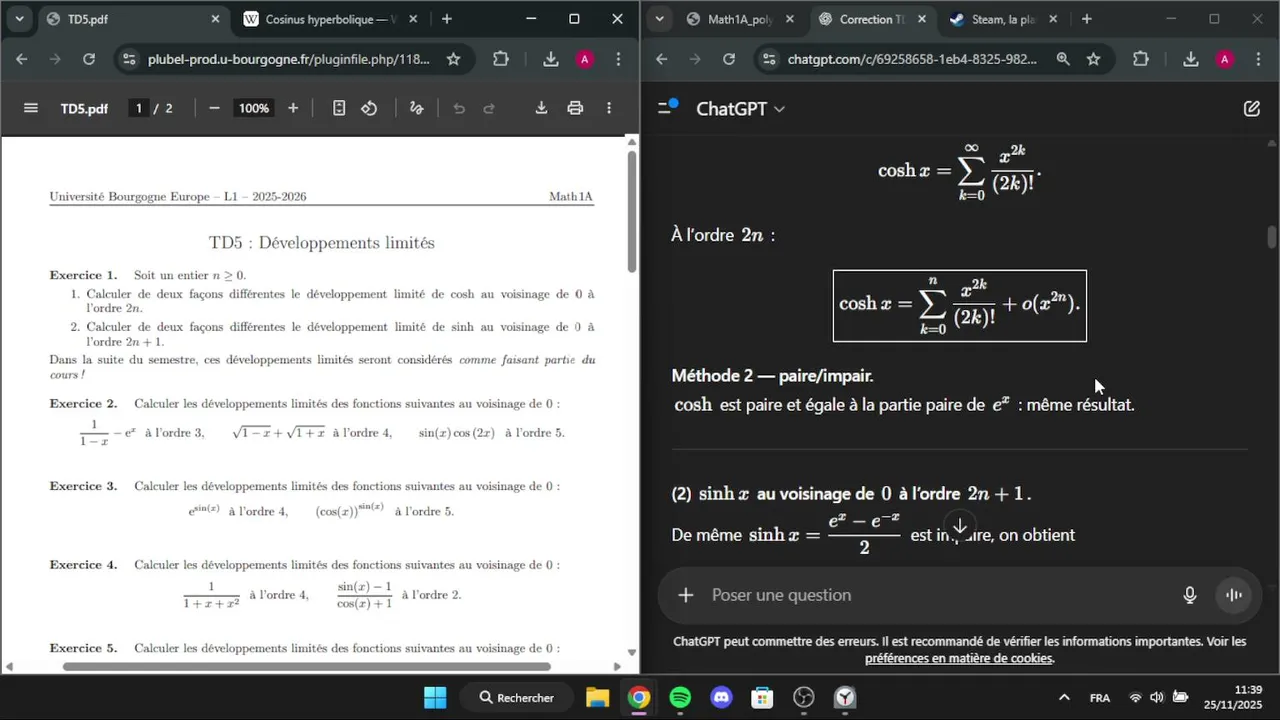Screen dimensions: 1280x720
Task: Open profile avatar in left browser window
Action: click(584, 59)
